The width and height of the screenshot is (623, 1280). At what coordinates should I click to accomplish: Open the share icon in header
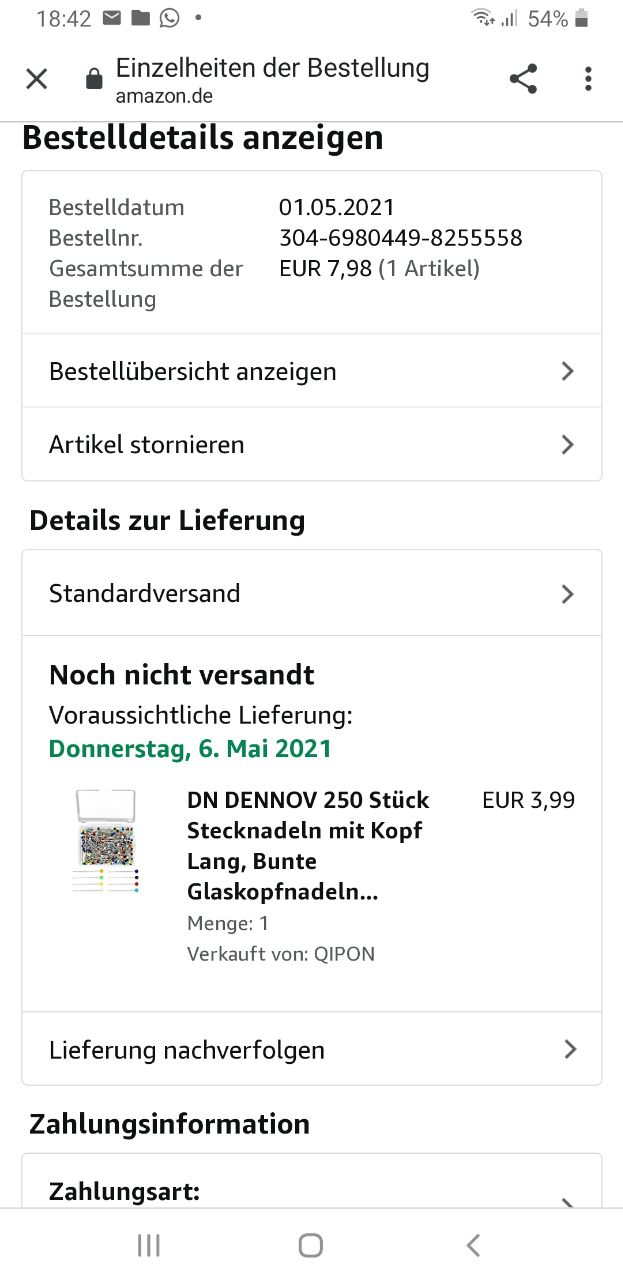click(523, 79)
